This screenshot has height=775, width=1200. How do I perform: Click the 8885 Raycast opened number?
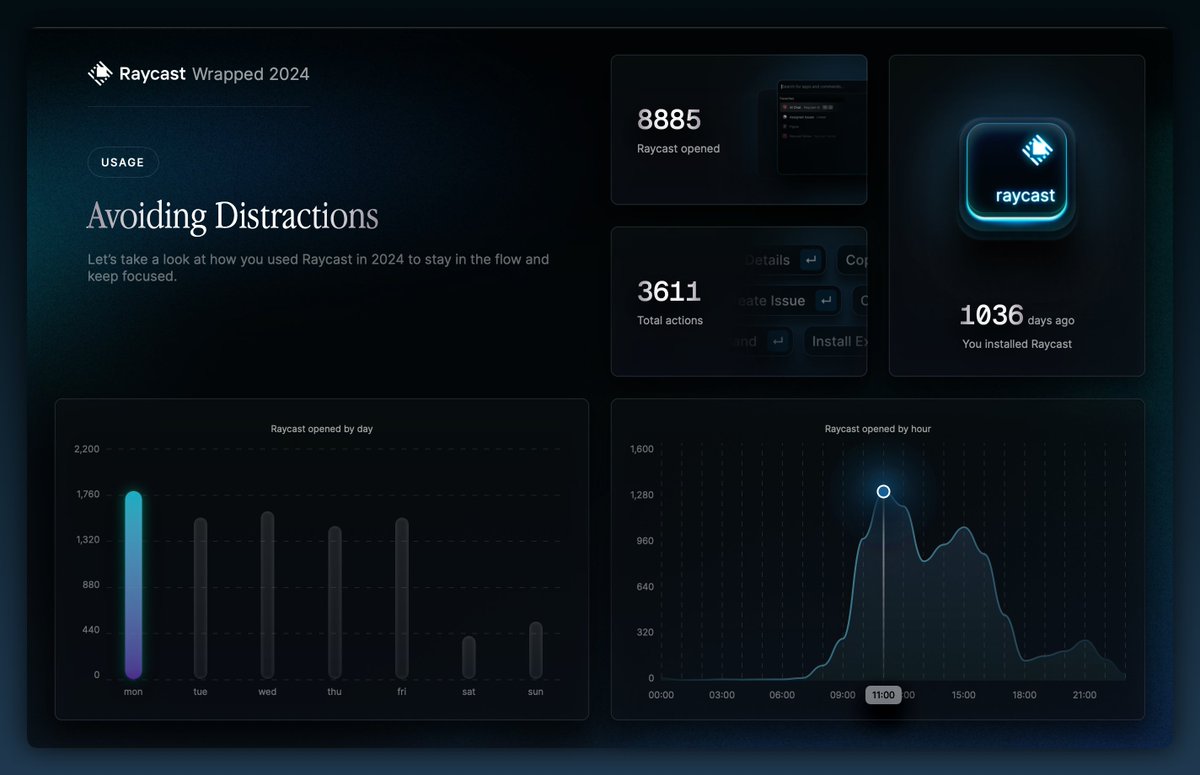tap(669, 120)
